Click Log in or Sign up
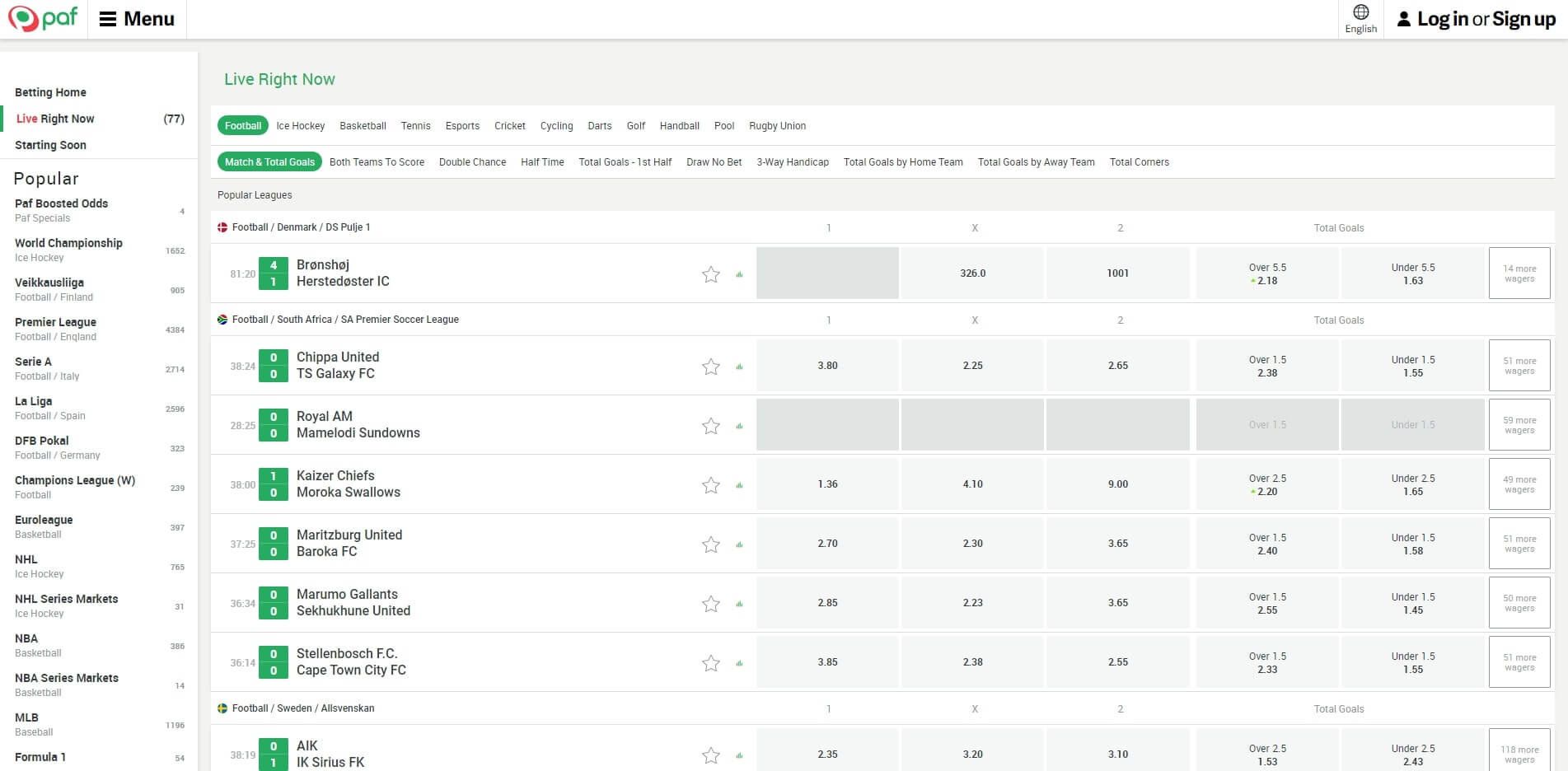1568x771 pixels. [x=1477, y=19]
